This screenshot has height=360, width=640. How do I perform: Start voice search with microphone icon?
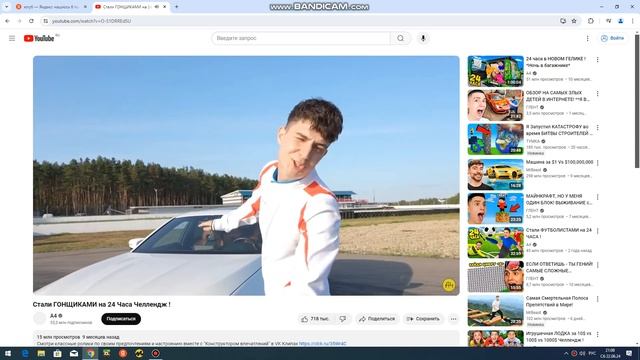(423, 38)
